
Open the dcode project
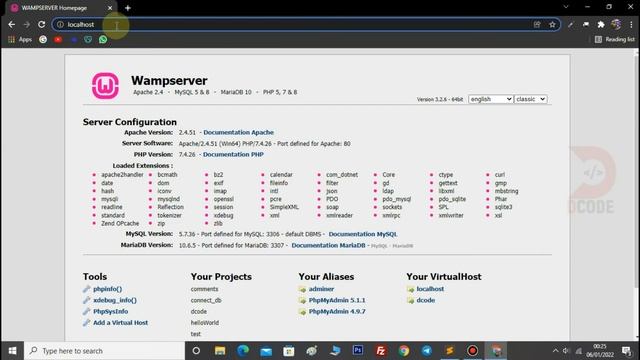(x=198, y=311)
